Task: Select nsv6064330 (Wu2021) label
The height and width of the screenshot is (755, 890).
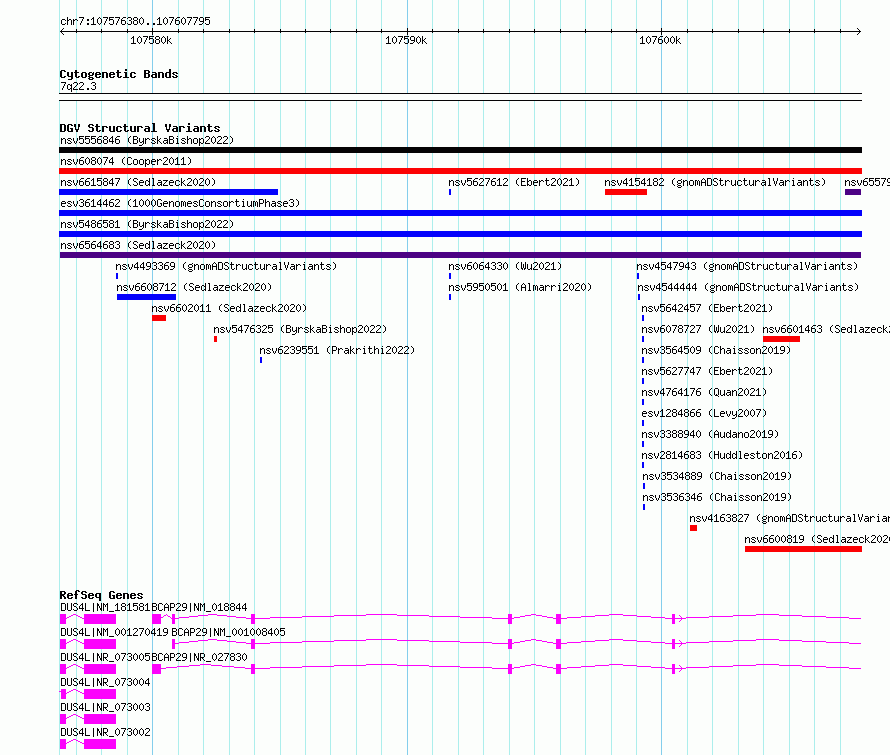Action: (505, 266)
